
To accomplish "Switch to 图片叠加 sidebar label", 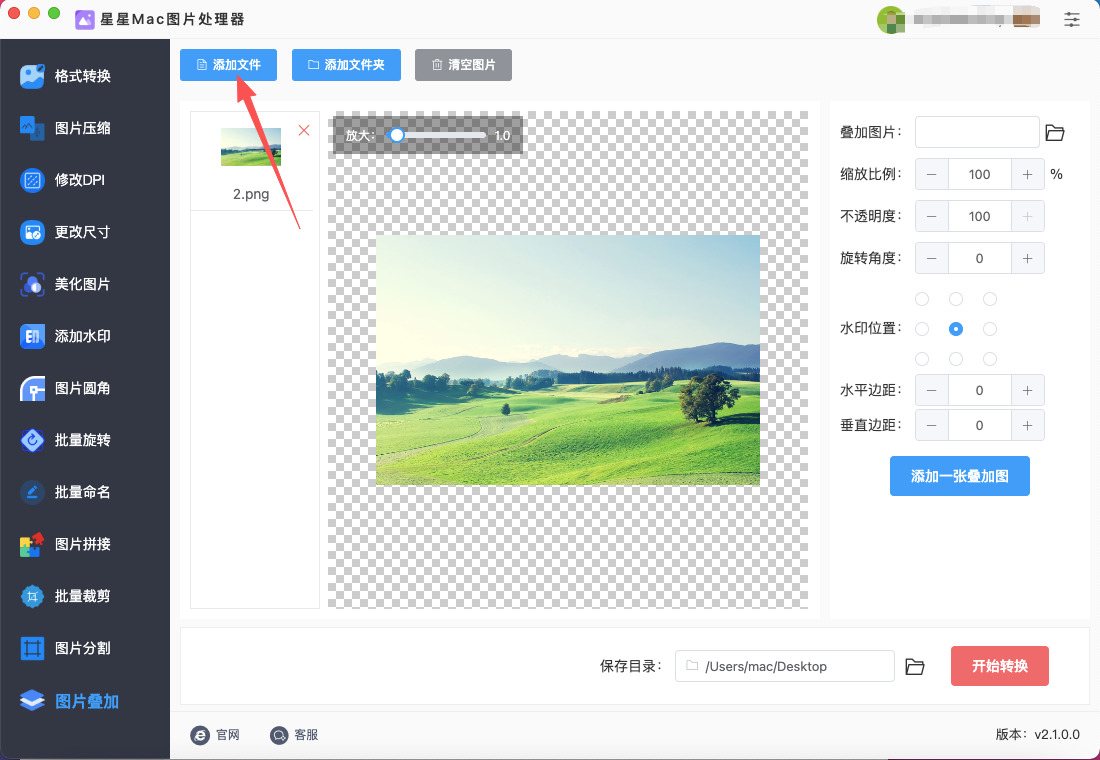I will pyautogui.click(x=87, y=701).
